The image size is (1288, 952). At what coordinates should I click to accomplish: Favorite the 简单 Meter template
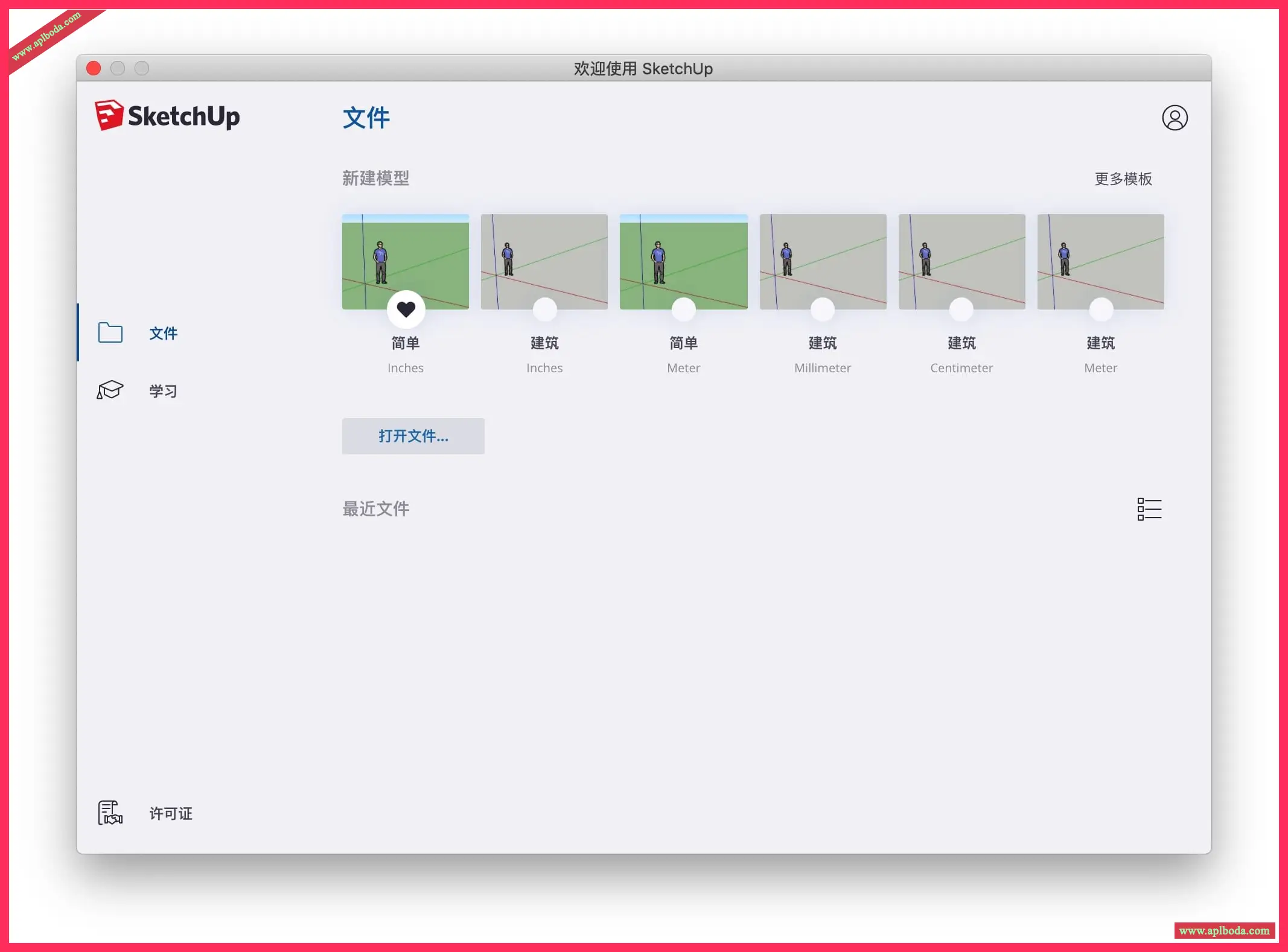[x=683, y=309]
